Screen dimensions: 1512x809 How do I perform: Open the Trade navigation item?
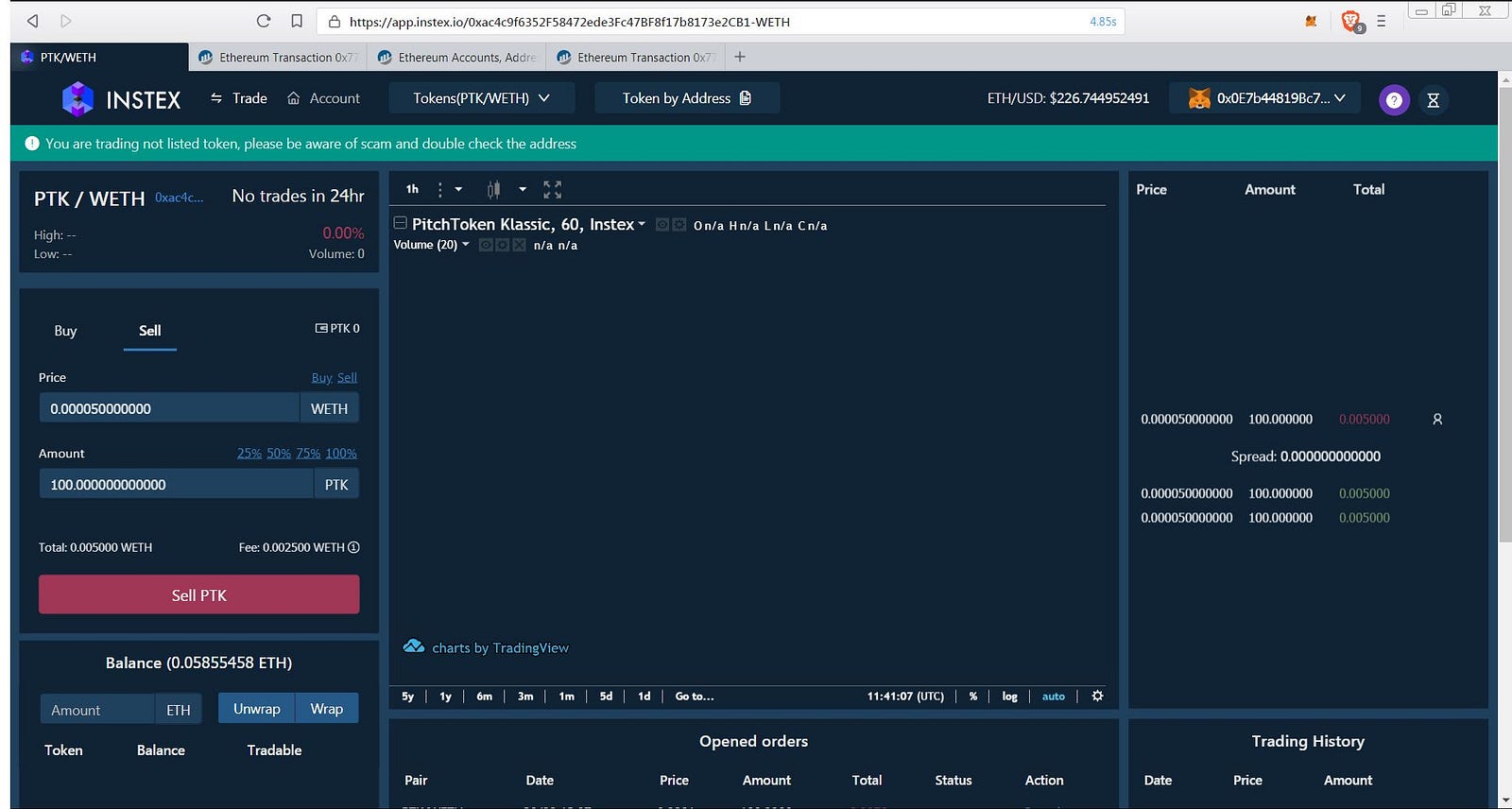pos(239,98)
